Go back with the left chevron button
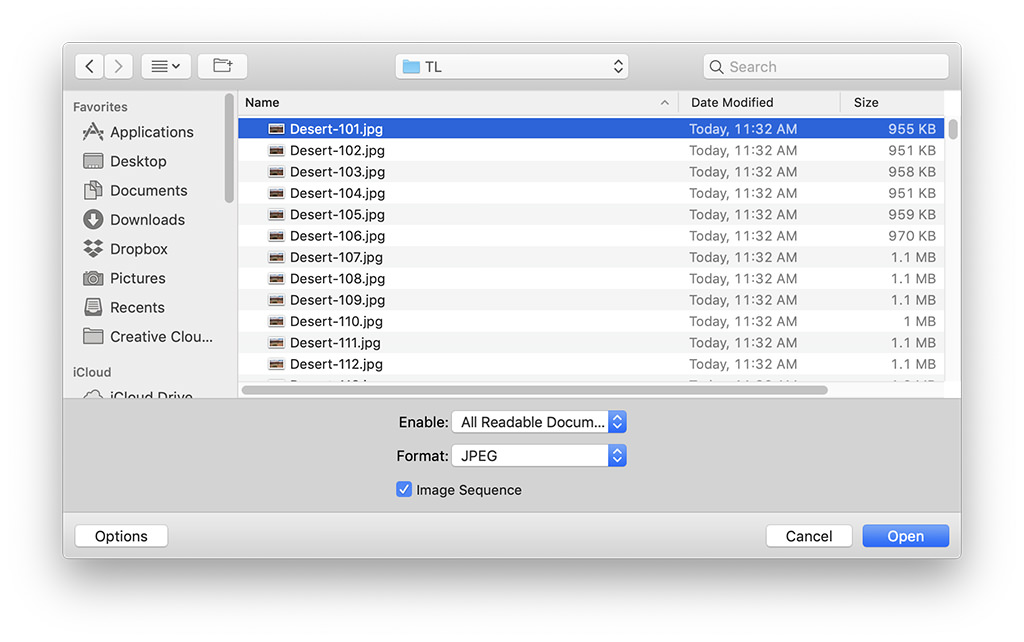1024x642 pixels. (89, 66)
